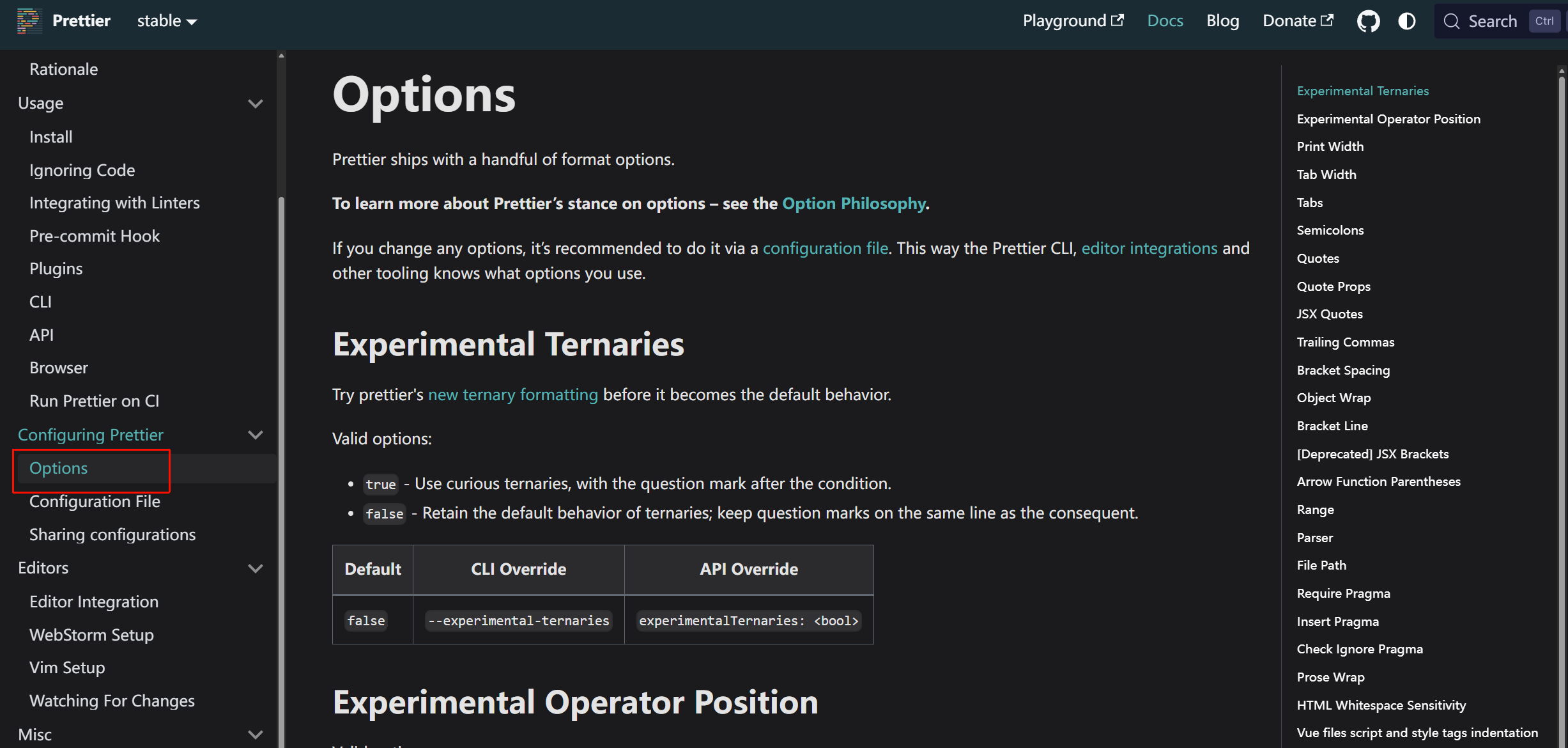Screen dimensions: 1568x748
Task: Go to the Docs nav item
Action: (1165, 21)
